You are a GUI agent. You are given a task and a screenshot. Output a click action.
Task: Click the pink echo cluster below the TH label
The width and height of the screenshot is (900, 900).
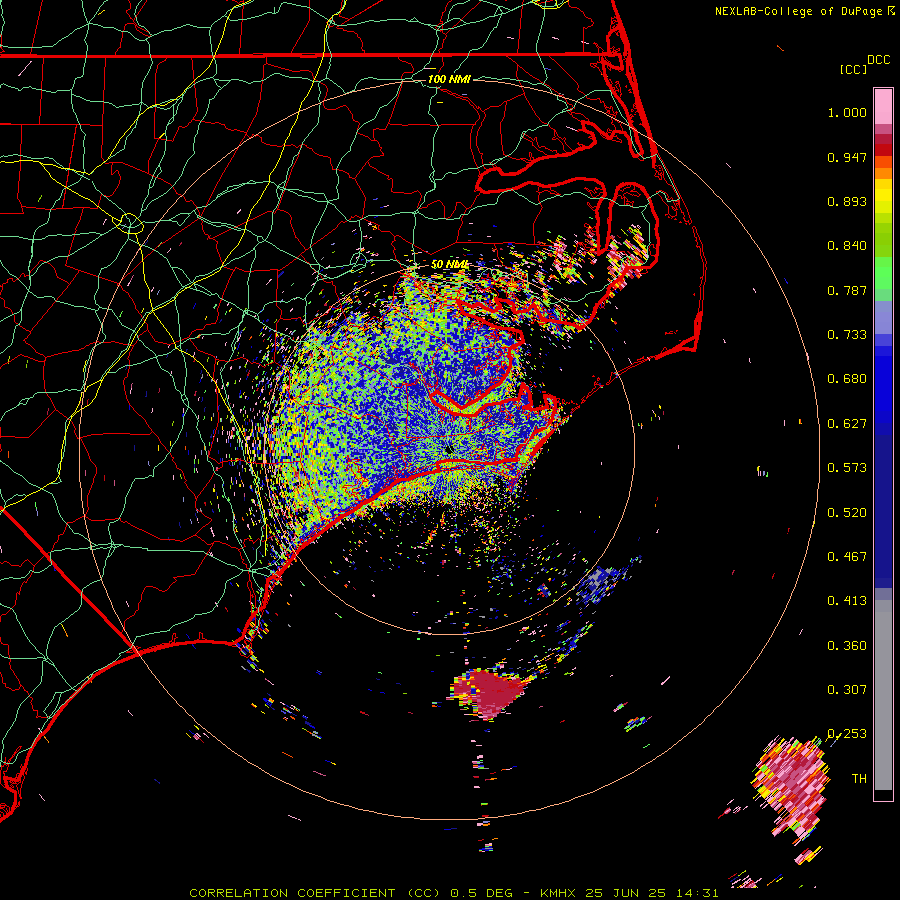[x=792, y=789]
